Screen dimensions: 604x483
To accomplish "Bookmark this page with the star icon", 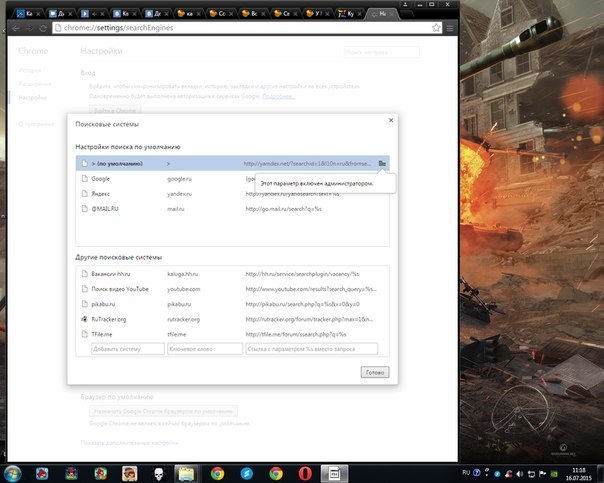I will click(436, 28).
